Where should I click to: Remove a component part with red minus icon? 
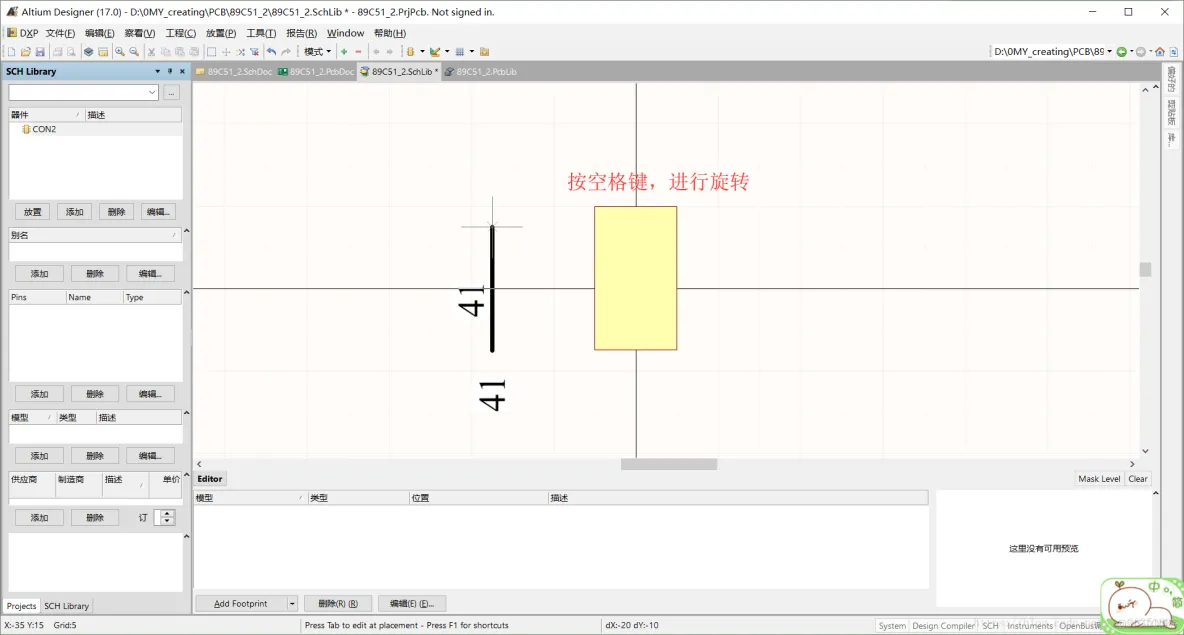pyautogui.click(x=359, y=52)
